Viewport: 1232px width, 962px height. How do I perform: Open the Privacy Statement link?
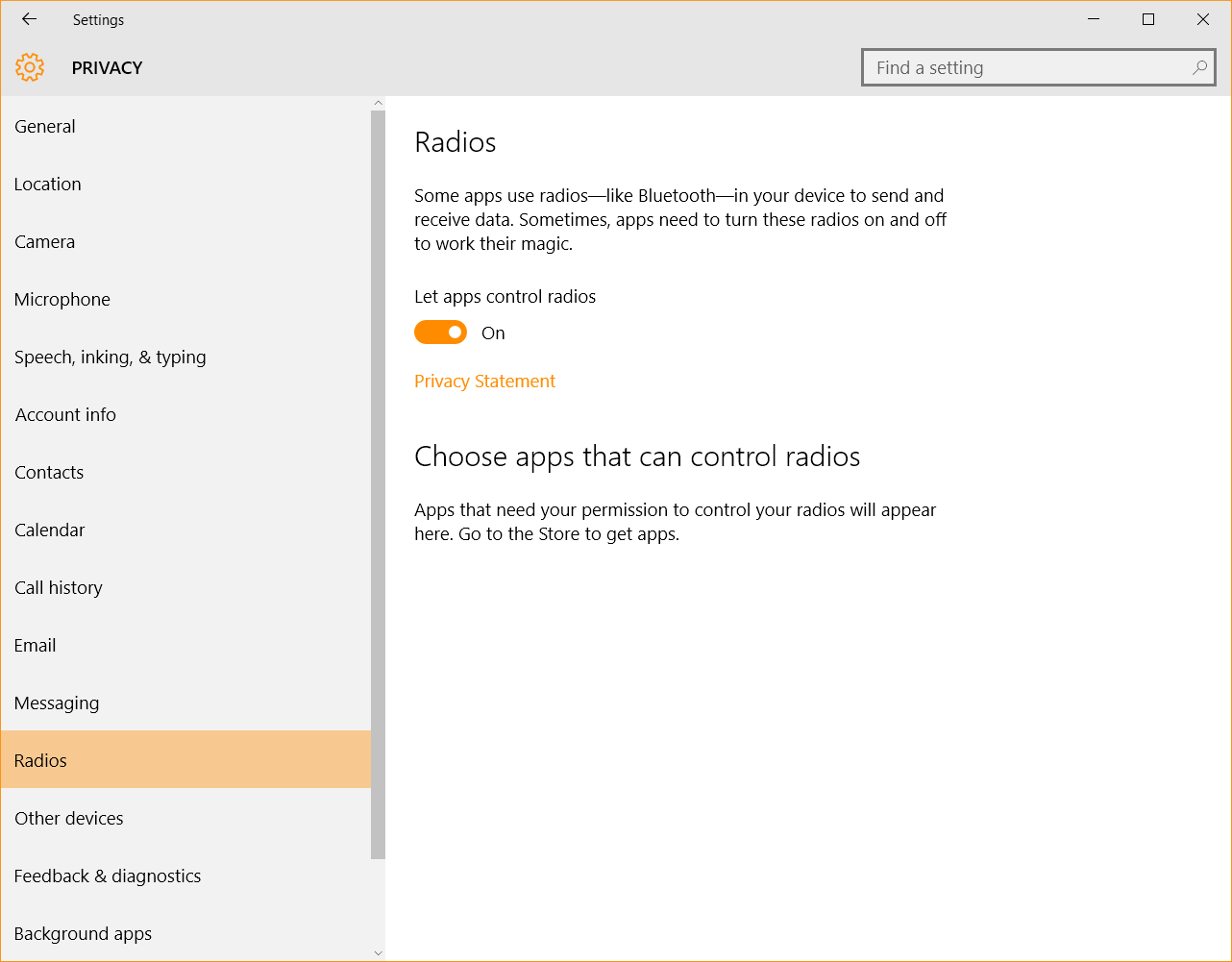(484, 382)
